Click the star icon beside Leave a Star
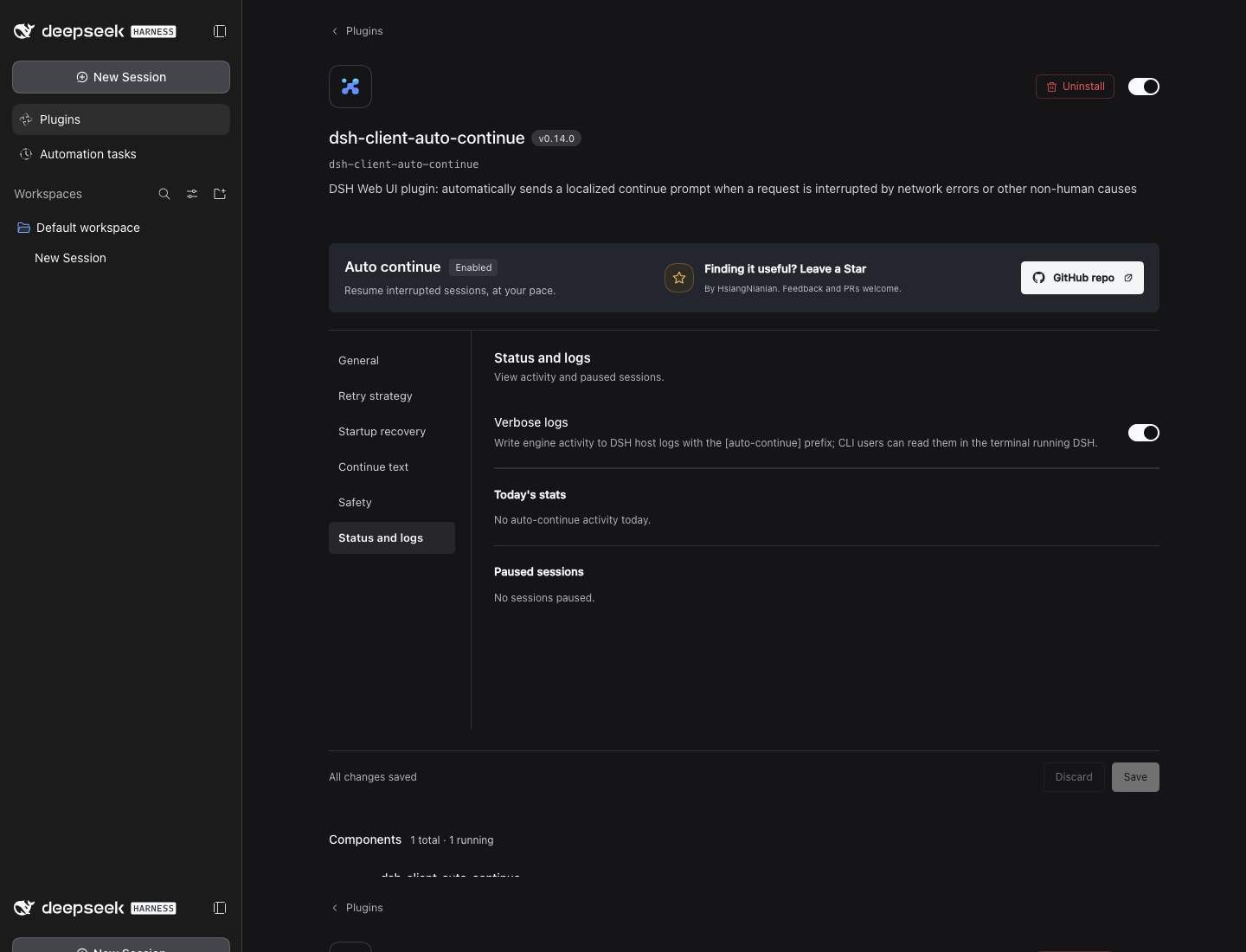 [679, 278]
